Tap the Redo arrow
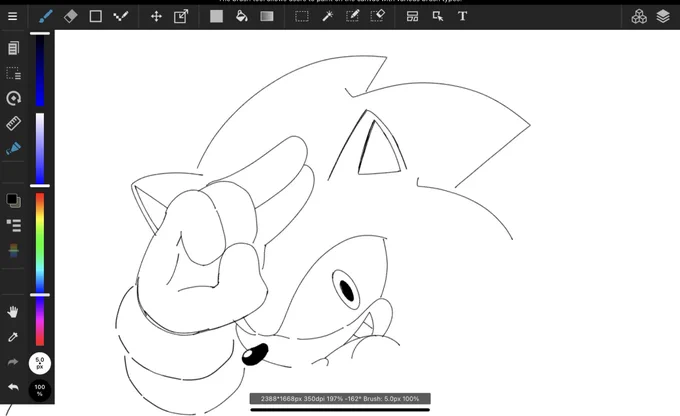 13,362
